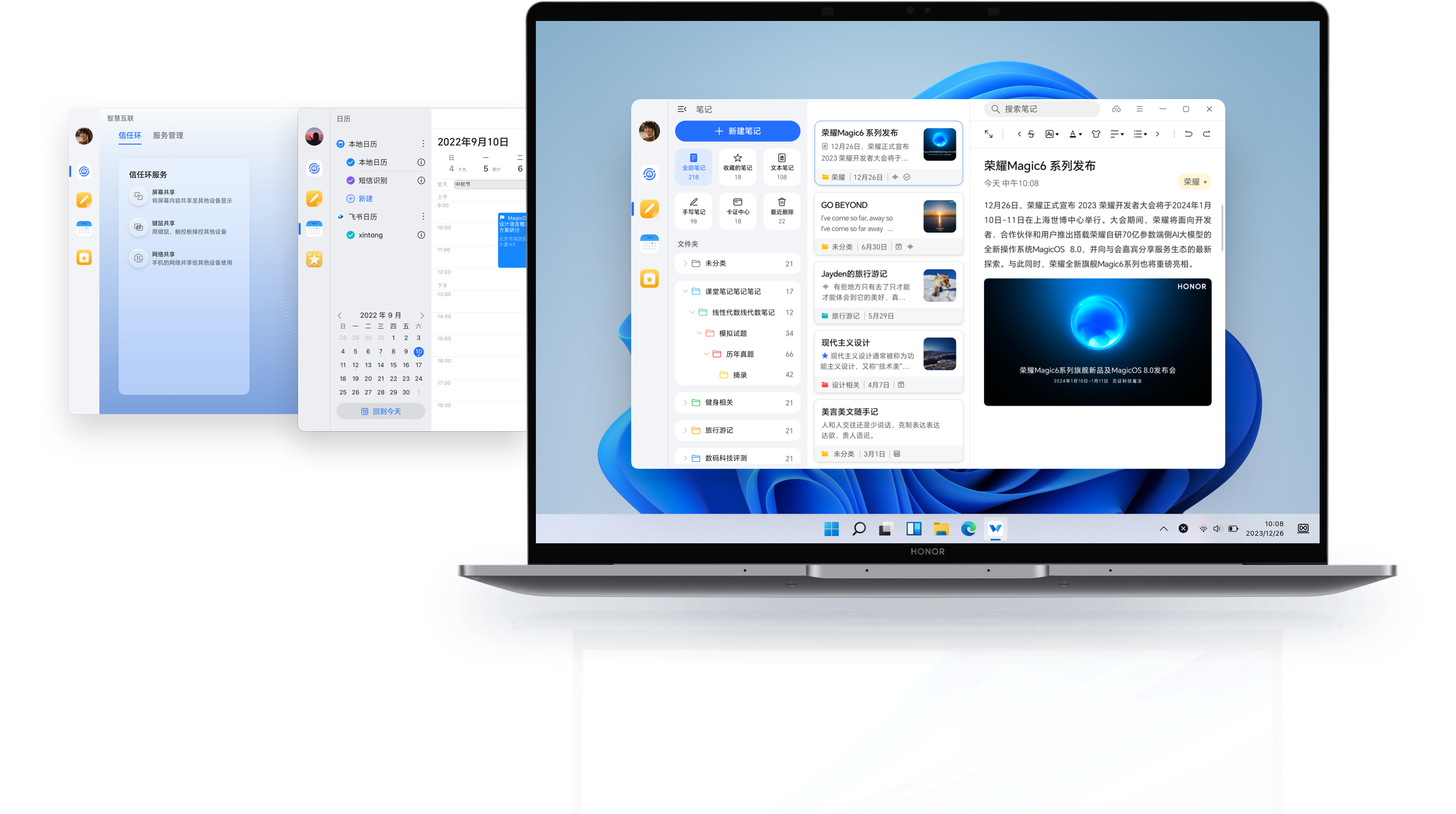Open the Jayden的旅行游记 note card

[x=888, y=293]
